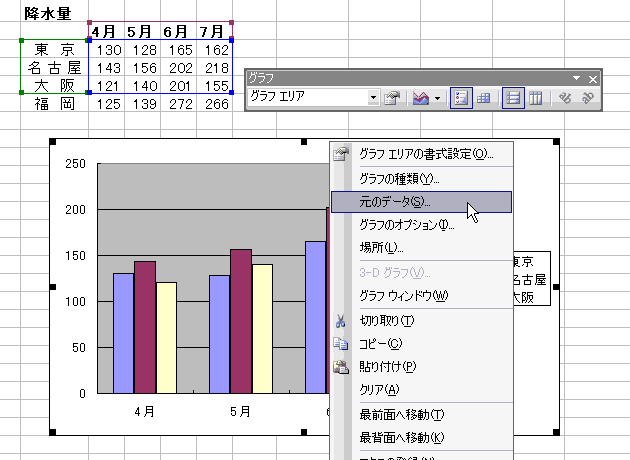The image size is (630, 460).
Task: Select the blue 東京 bar for 4月
Action: pyautogui.click(x=124, y=333)
